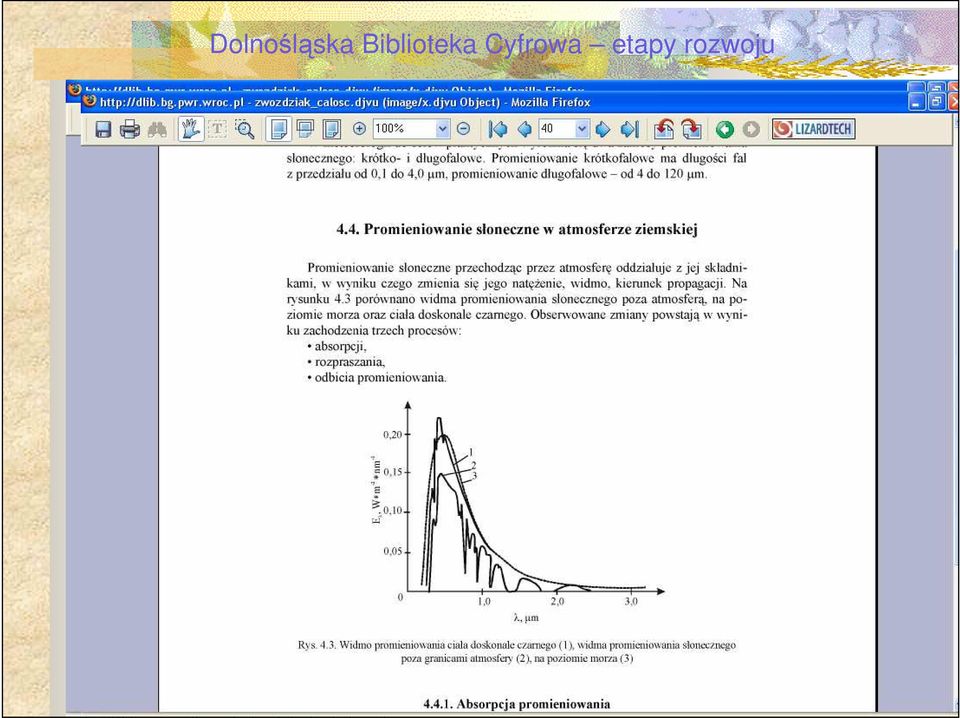Switch to facing pages layout
Screen dimensions: 960x718
click(331, 129)
